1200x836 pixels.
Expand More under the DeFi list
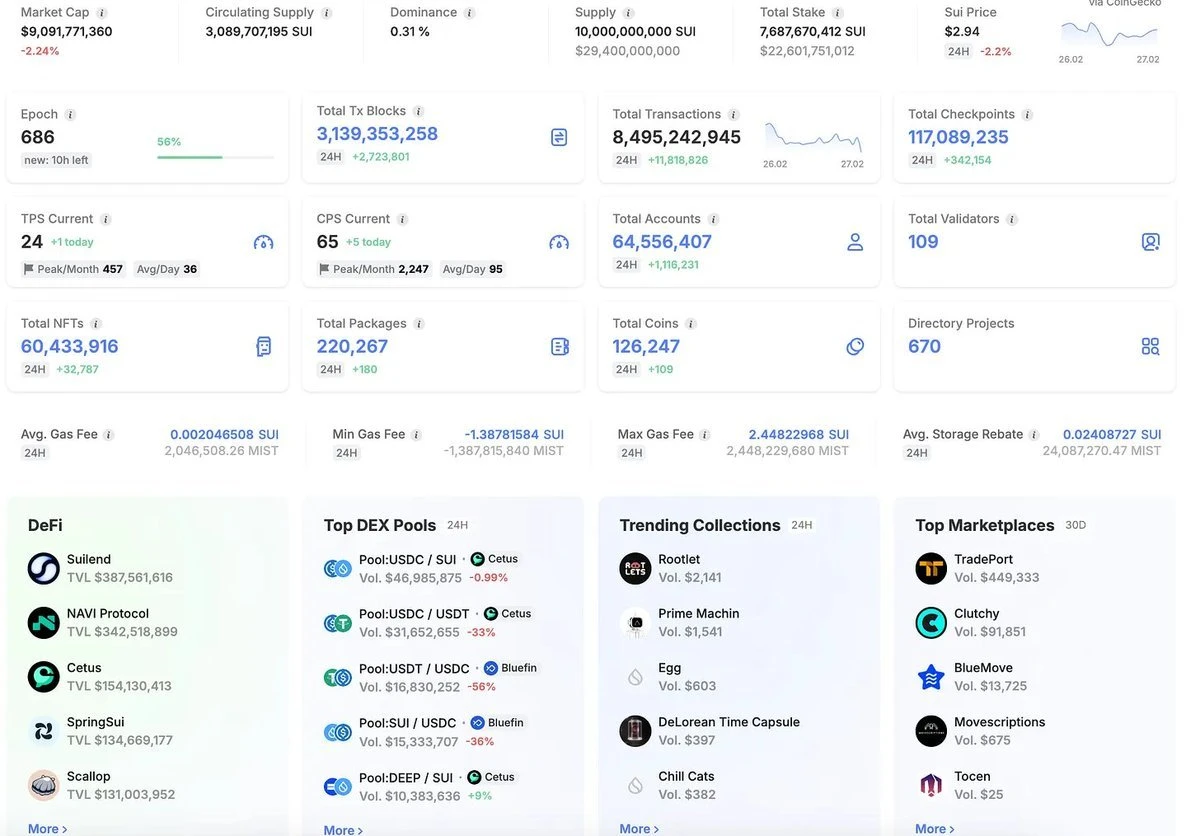tap(47, 828)
